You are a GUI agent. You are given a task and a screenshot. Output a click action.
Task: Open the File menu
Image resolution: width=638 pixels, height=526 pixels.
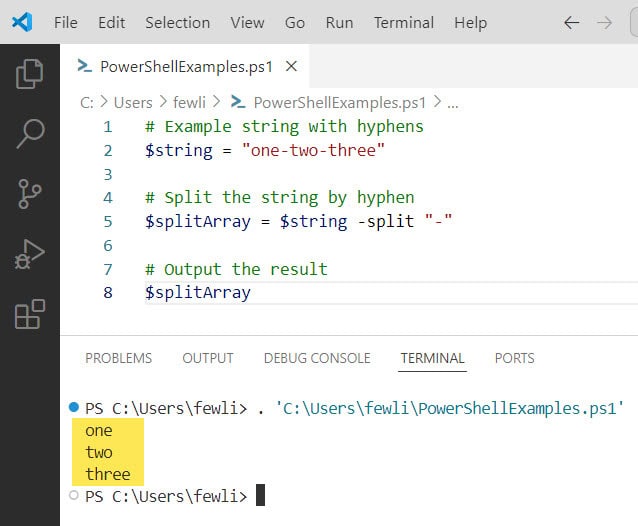click(x=66, y=23)
